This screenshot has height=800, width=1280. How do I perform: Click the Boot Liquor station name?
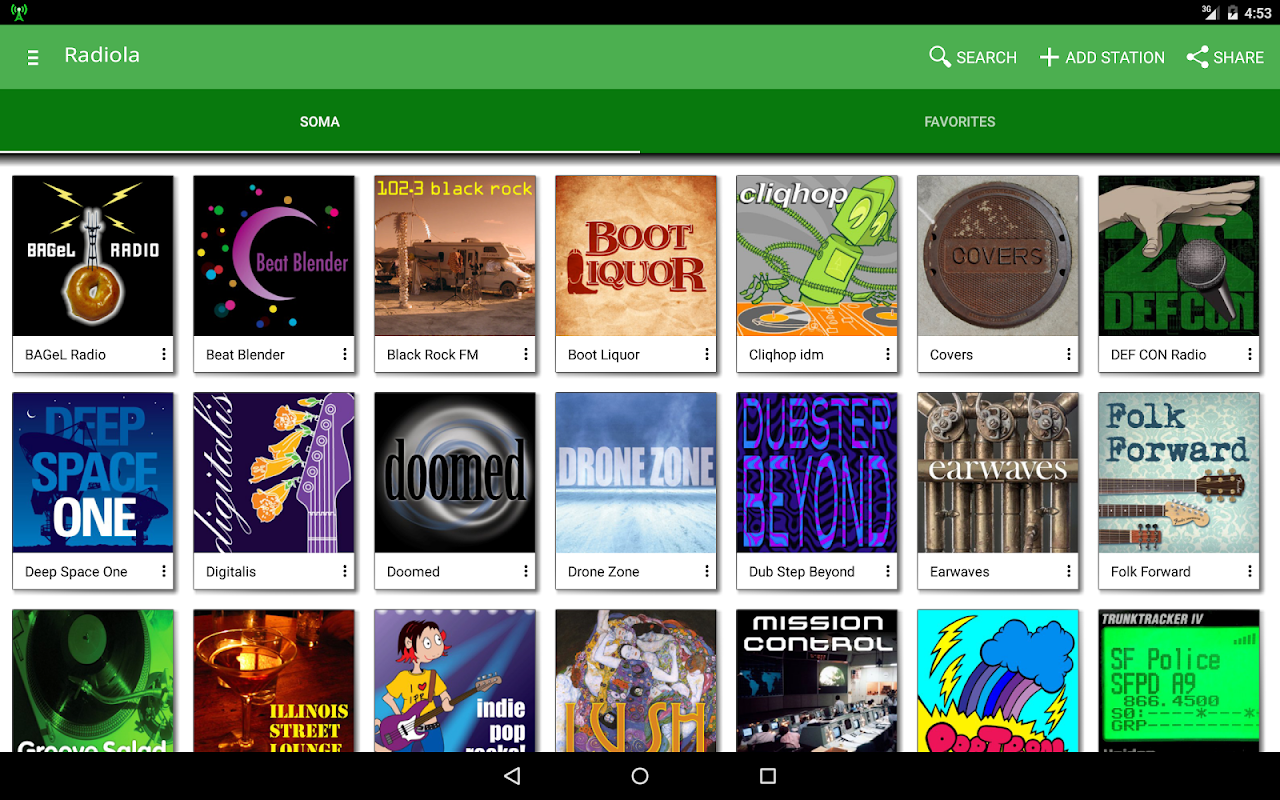[603, 355]
